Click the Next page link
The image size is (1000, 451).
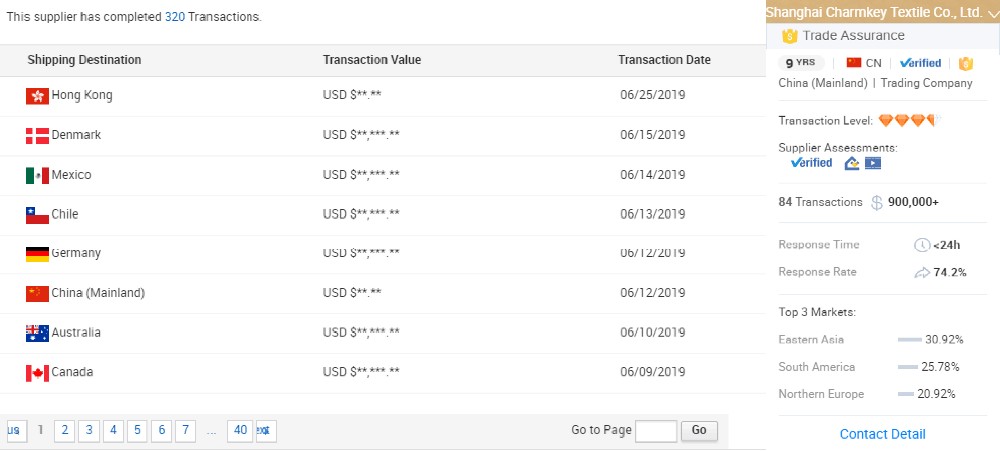point(265,430)
